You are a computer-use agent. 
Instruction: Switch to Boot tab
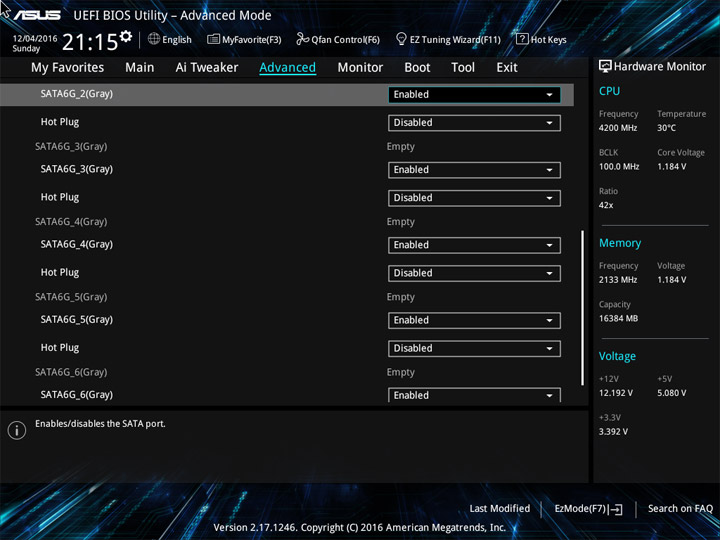click(417, 68)
